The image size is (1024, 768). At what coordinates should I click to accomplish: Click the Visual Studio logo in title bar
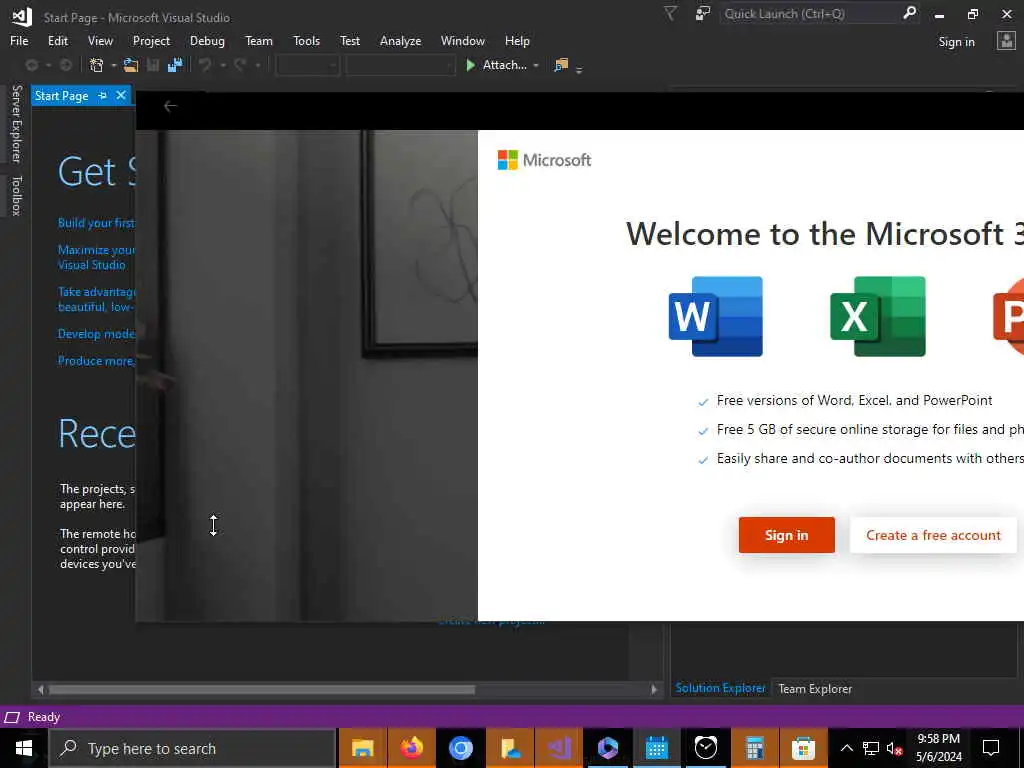tap(22, 17)
